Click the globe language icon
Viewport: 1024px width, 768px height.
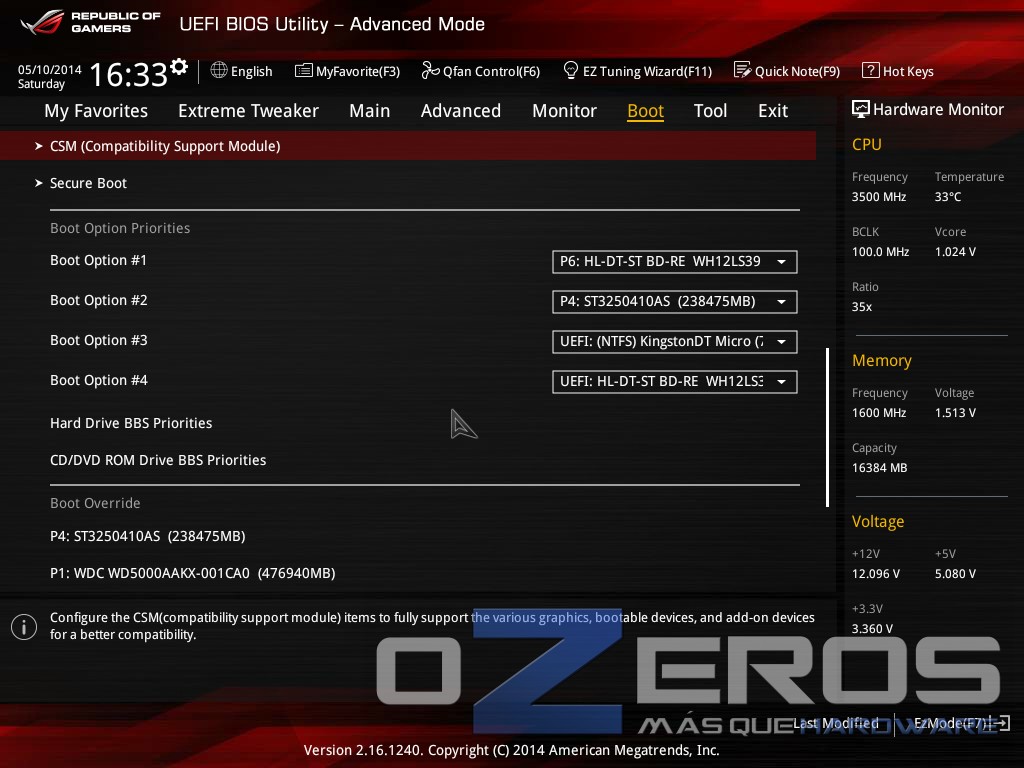tap(219, 70)
